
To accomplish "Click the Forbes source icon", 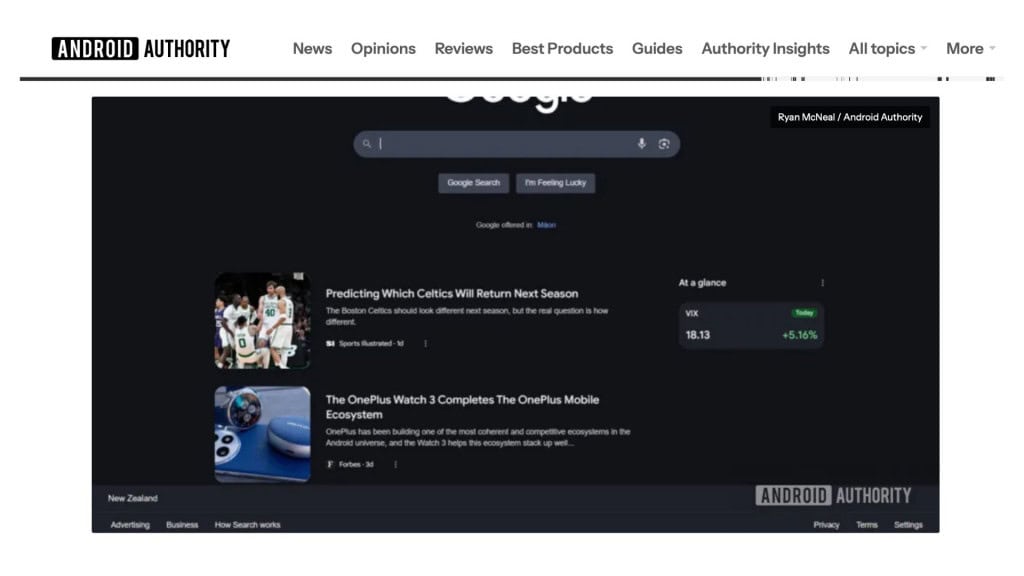I will click(x=330, y=464).
